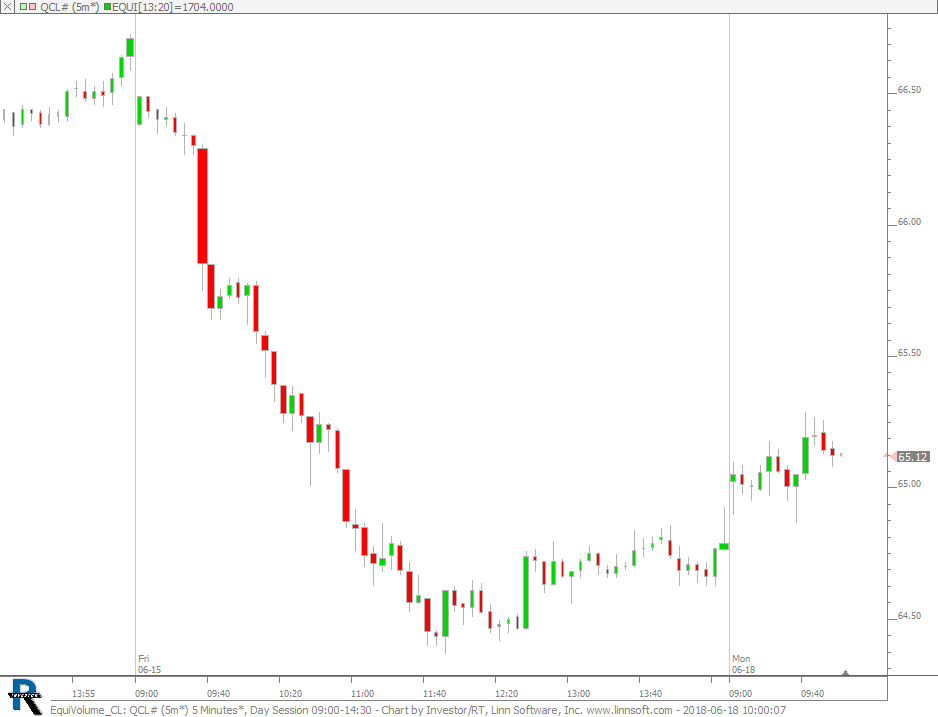Click the light green QCL# color swatch
This screenshot has width=938, height=717.
23,7
